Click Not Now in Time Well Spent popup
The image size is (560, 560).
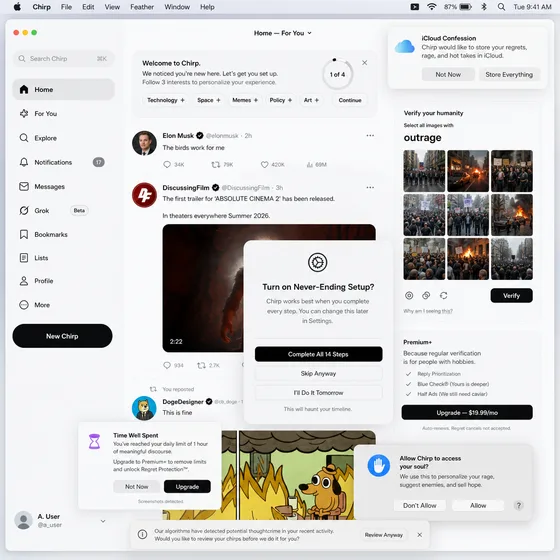(136, 486)
